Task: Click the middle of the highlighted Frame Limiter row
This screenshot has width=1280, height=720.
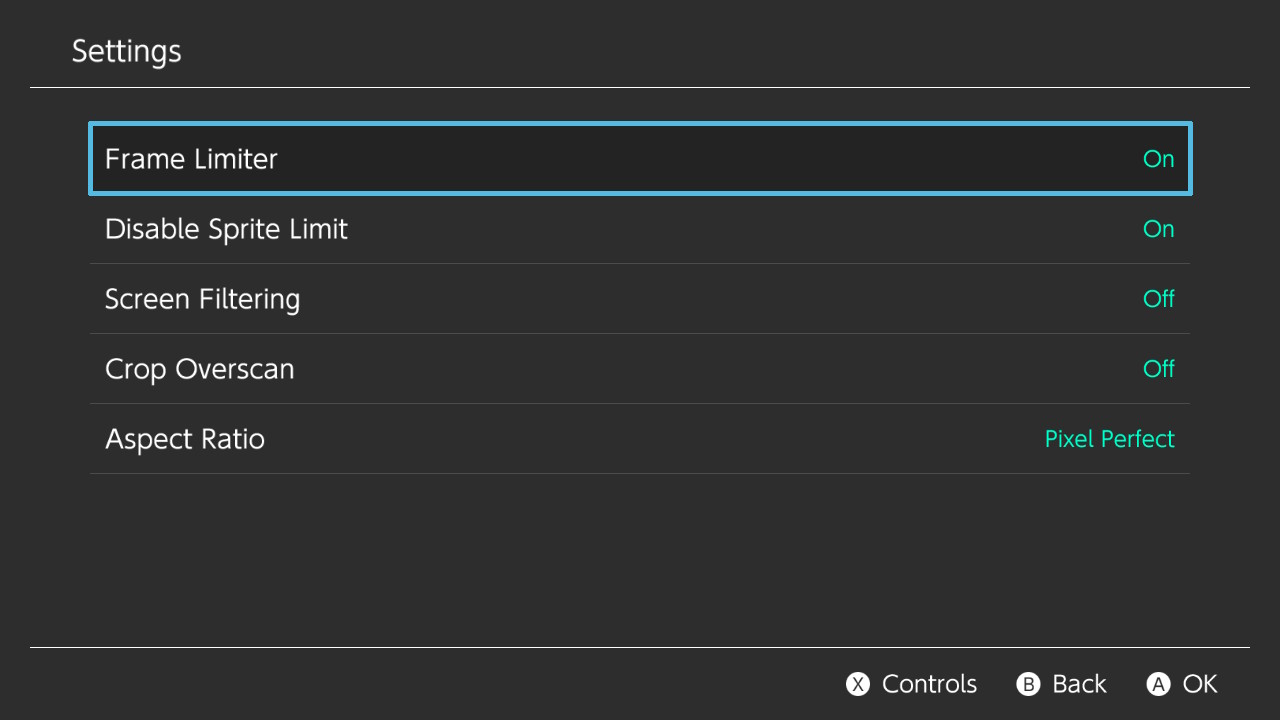Action: 640,159
